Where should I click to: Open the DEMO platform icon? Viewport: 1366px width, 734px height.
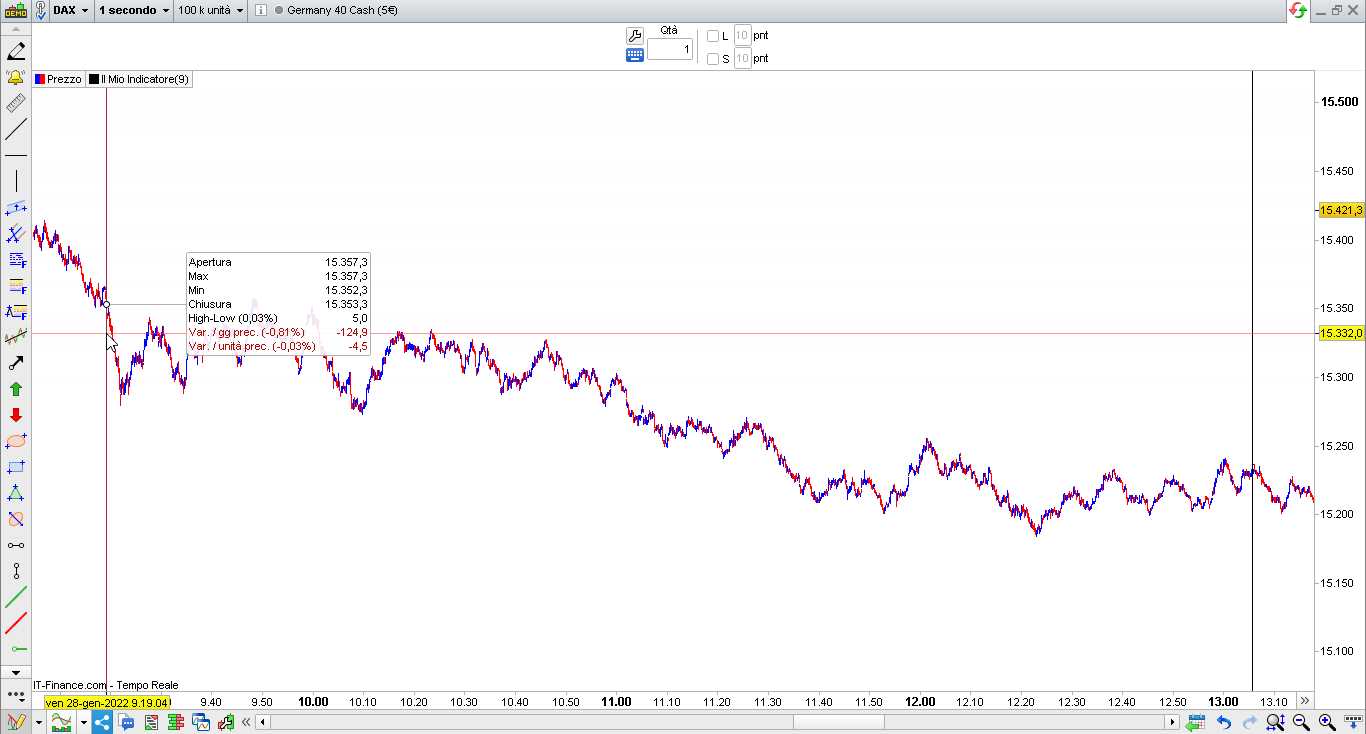15,10
